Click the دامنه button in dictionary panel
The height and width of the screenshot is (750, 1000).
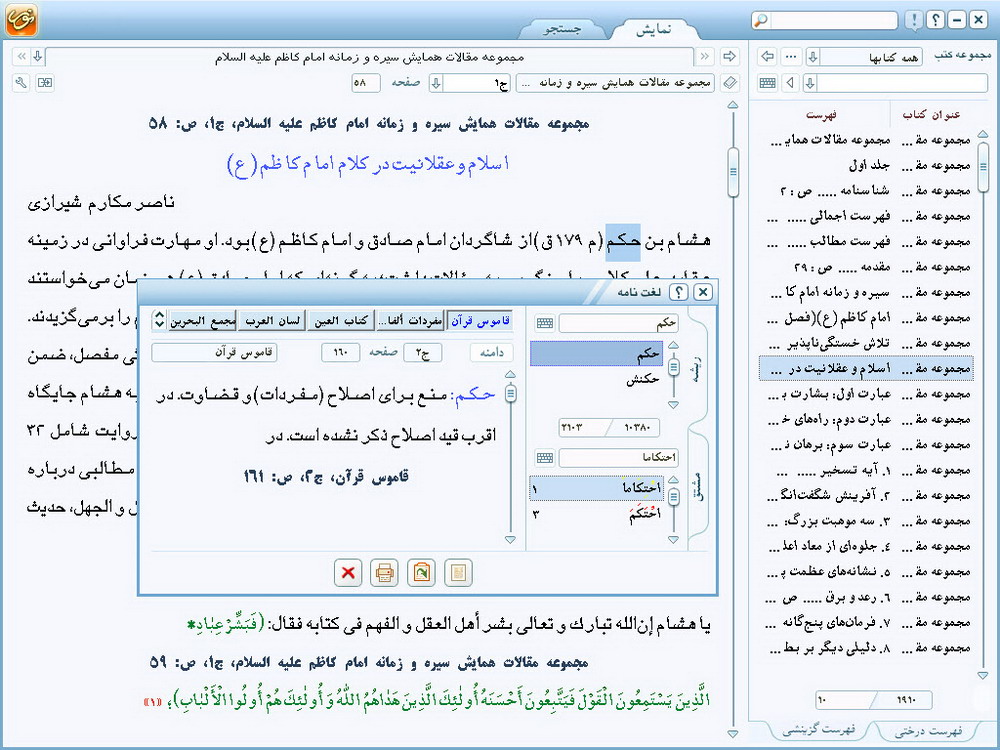tap(491, 352)
